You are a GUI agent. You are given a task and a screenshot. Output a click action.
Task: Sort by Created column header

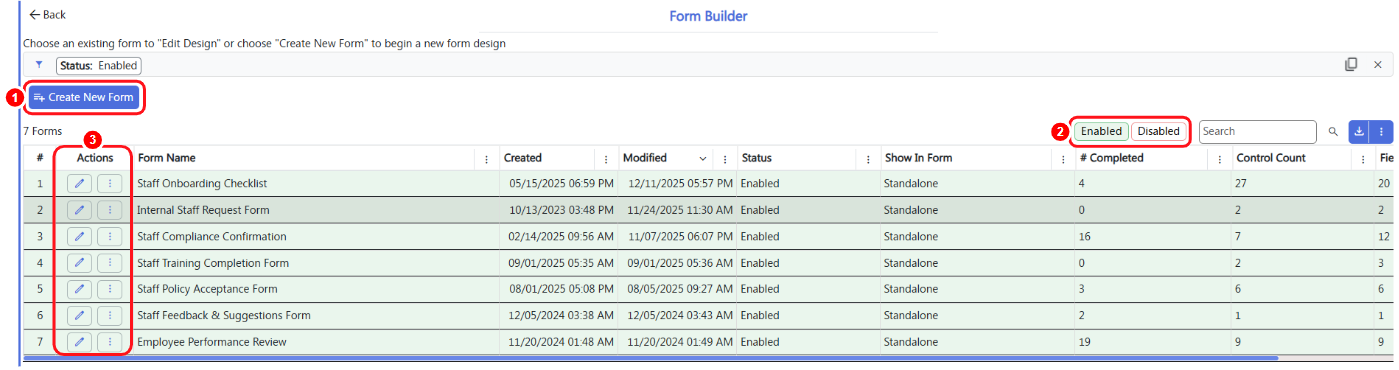pyautogui.click(x=523, y=158)
